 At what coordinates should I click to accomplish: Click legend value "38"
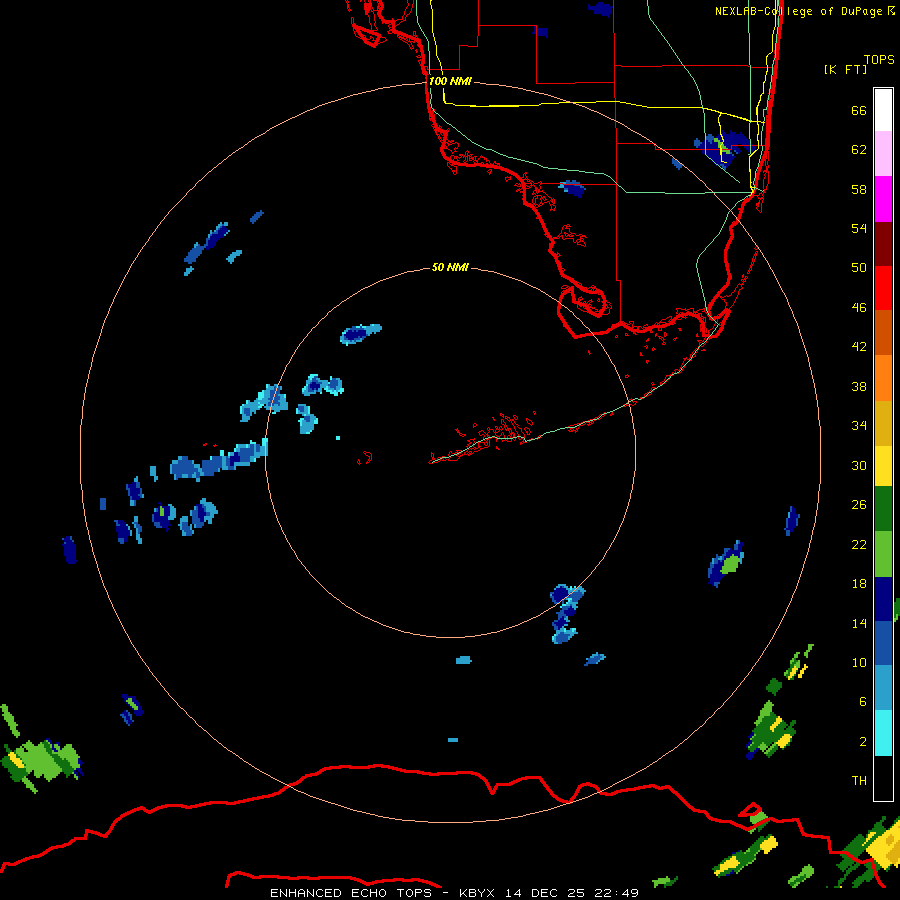859,386
